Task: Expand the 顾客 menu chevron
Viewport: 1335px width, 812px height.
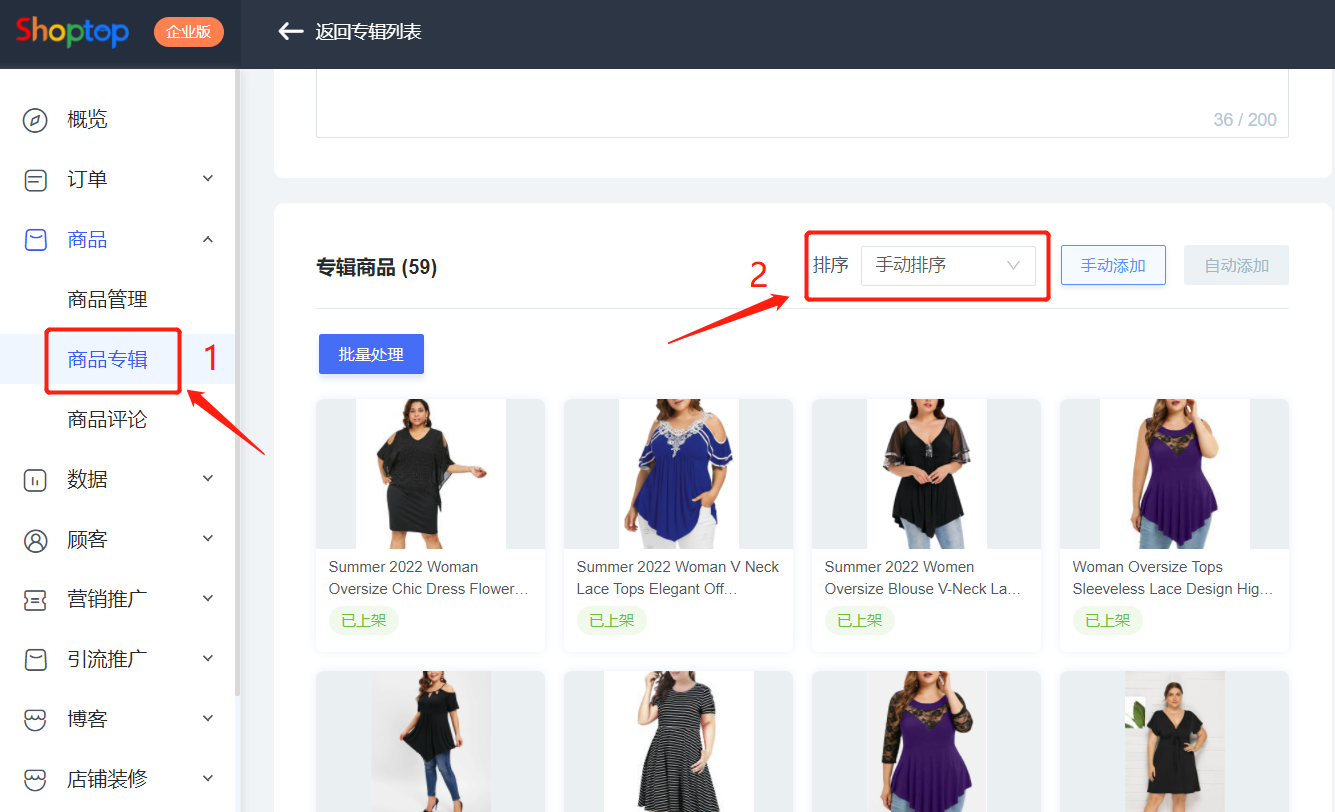Action: click(x=208, y=539)
